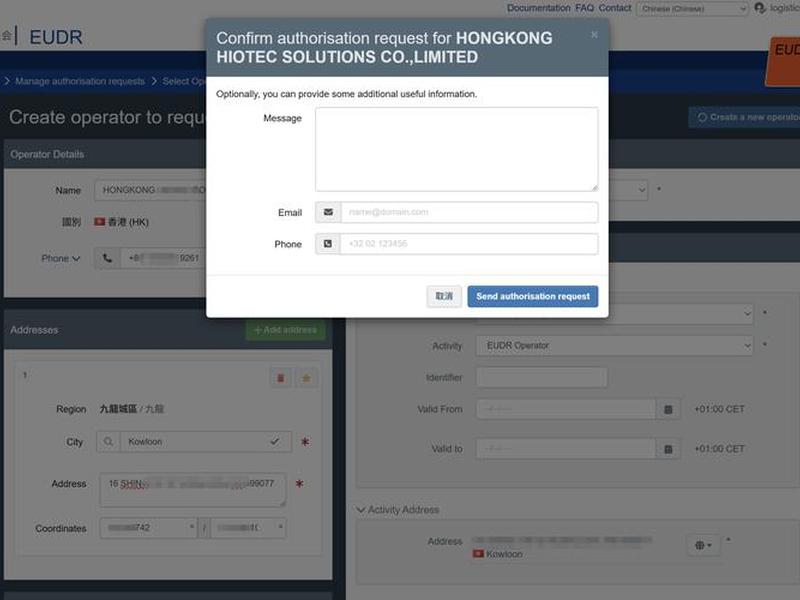Click the phone handset icon in Operator Details

click(107, 258)
